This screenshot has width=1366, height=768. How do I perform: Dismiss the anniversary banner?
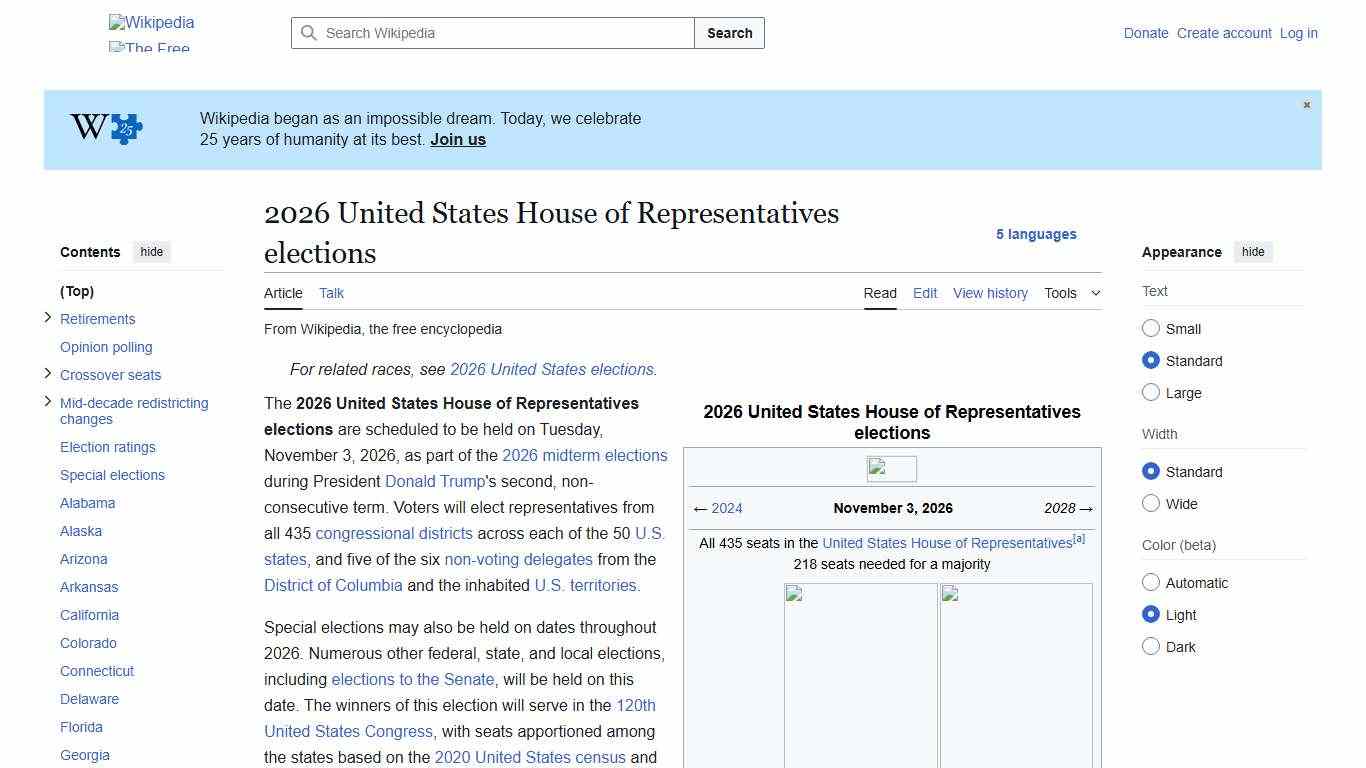tap(1306, 104)
